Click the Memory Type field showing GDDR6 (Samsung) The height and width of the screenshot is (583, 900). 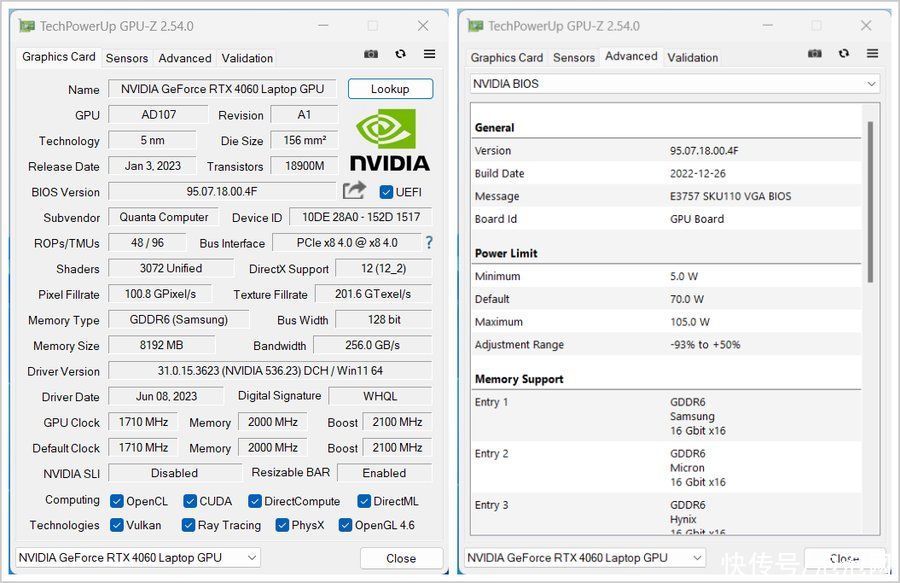point(179,320)
